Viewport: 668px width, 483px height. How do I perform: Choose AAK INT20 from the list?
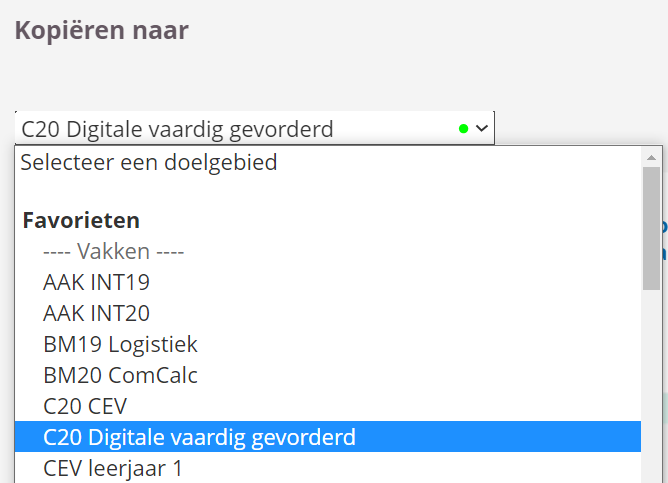96,313
